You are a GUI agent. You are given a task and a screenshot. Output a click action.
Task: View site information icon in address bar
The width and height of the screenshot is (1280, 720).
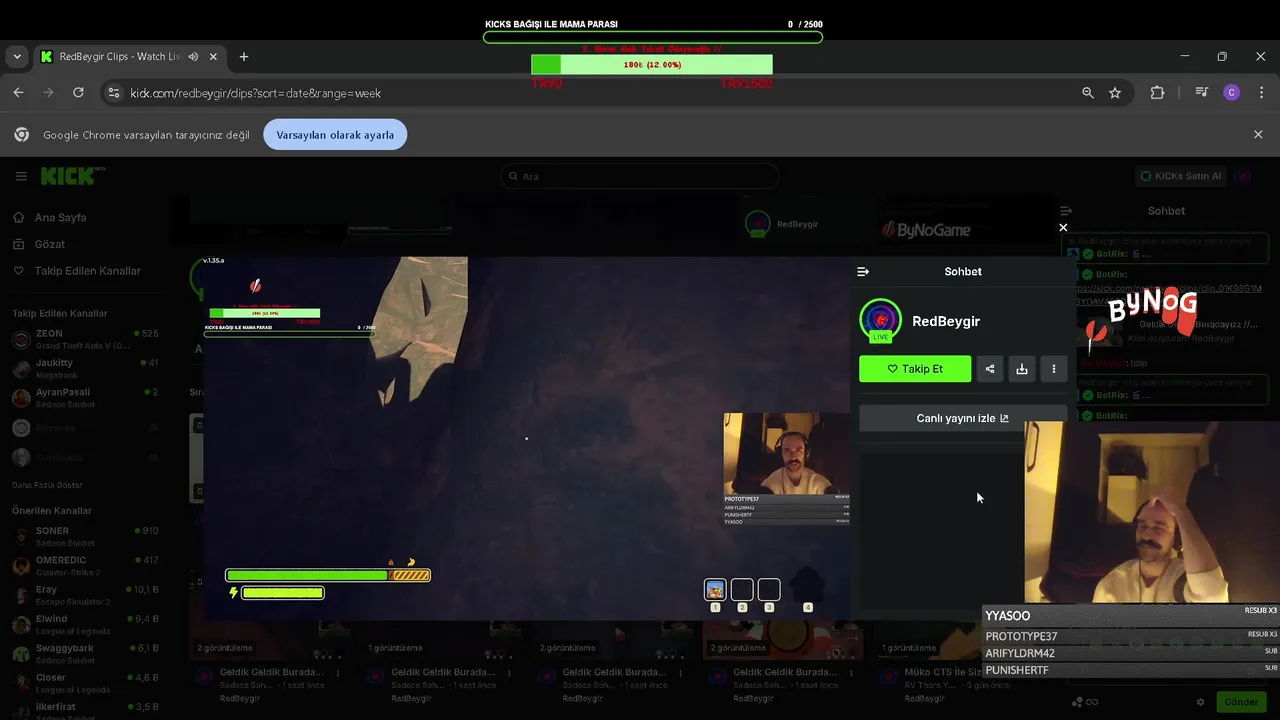pyautogui.click(x=114, y=93)
